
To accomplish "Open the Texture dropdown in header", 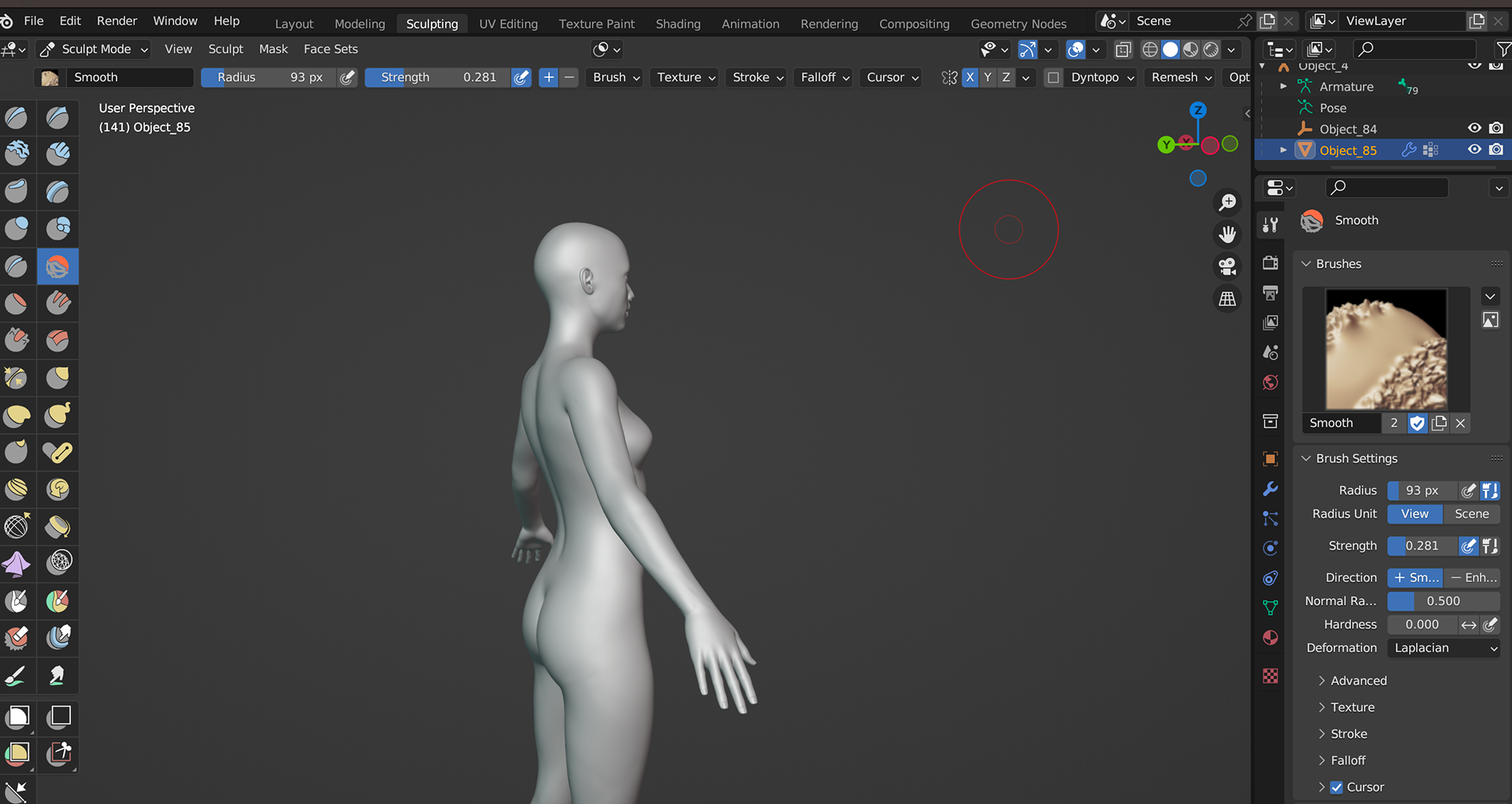I will (685, 77).
